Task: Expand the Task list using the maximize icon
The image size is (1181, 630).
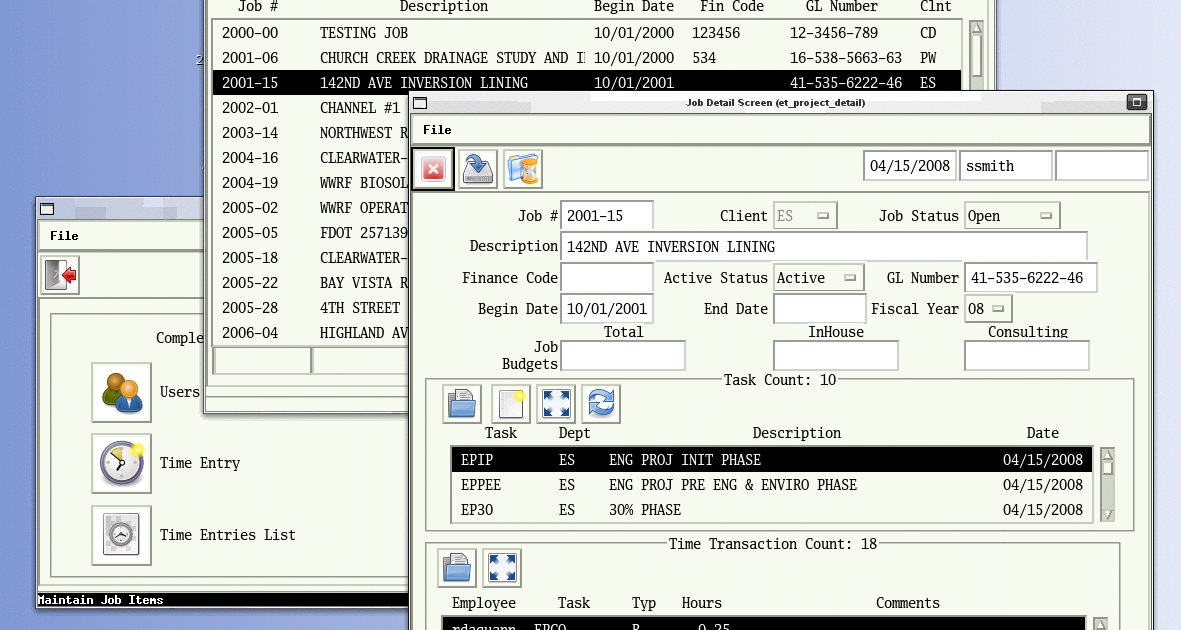Action: click(556, 403)
